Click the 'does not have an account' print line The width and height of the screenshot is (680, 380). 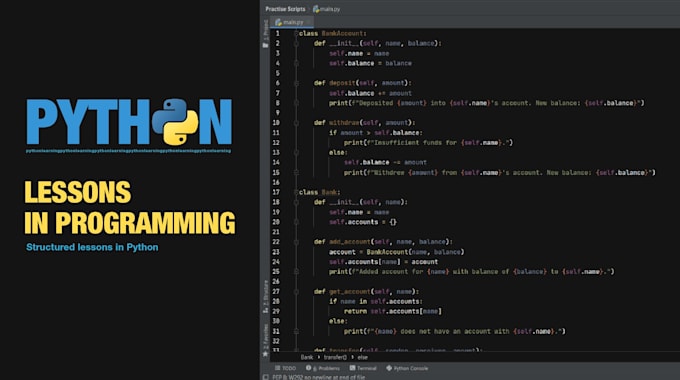[455, 331]
